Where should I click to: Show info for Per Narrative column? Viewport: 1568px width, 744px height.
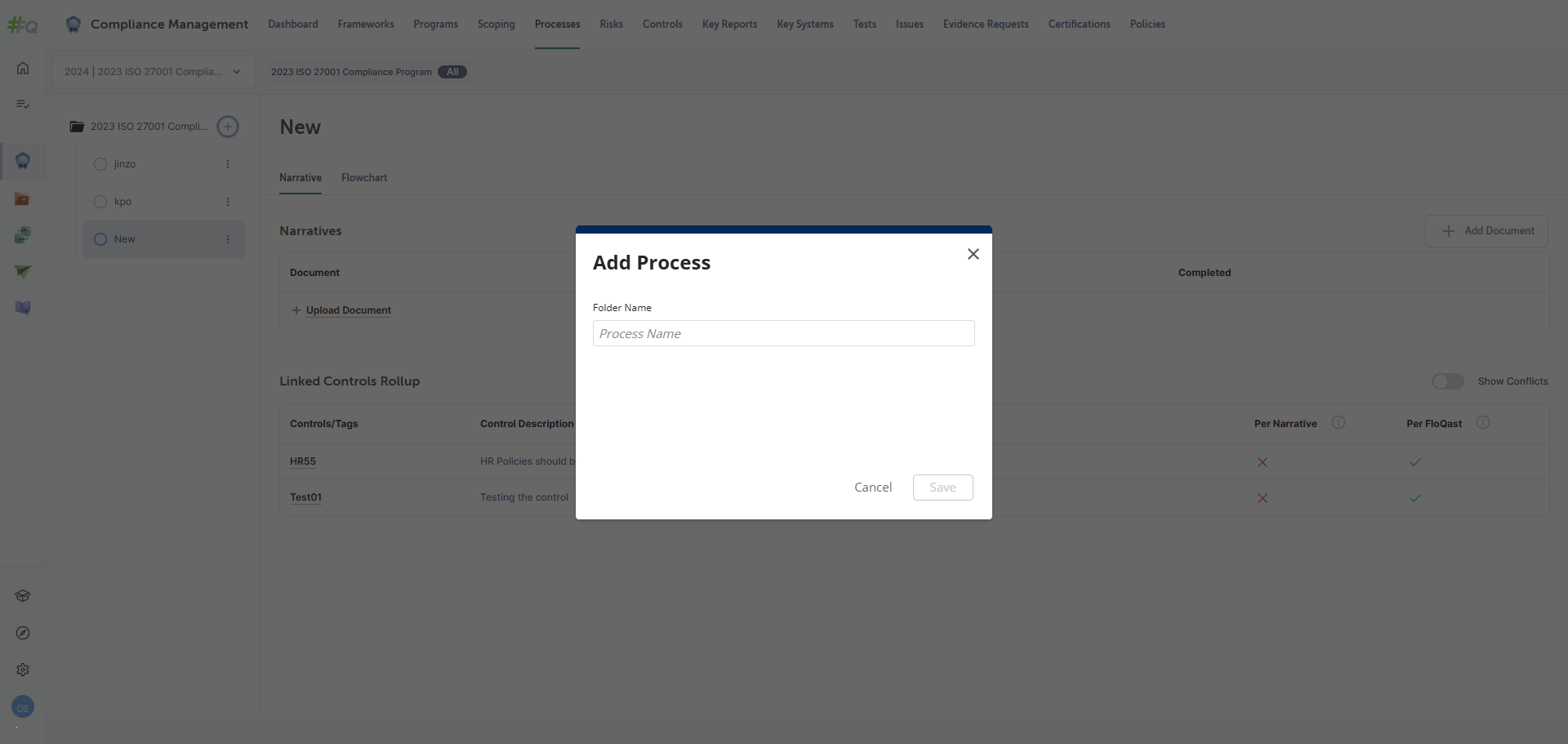coord(1339,422)
